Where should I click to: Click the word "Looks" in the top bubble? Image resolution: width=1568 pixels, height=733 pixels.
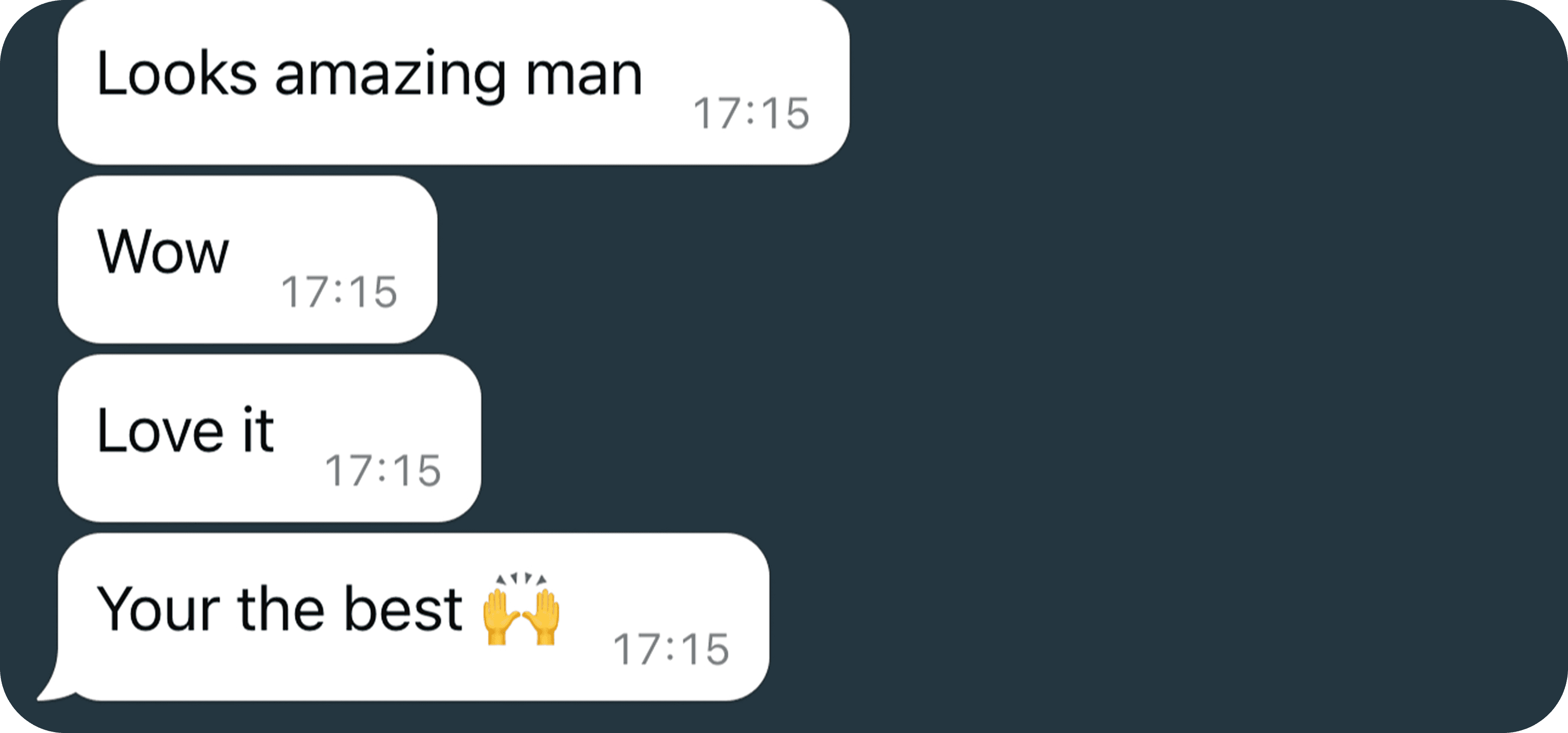point(176,72)
